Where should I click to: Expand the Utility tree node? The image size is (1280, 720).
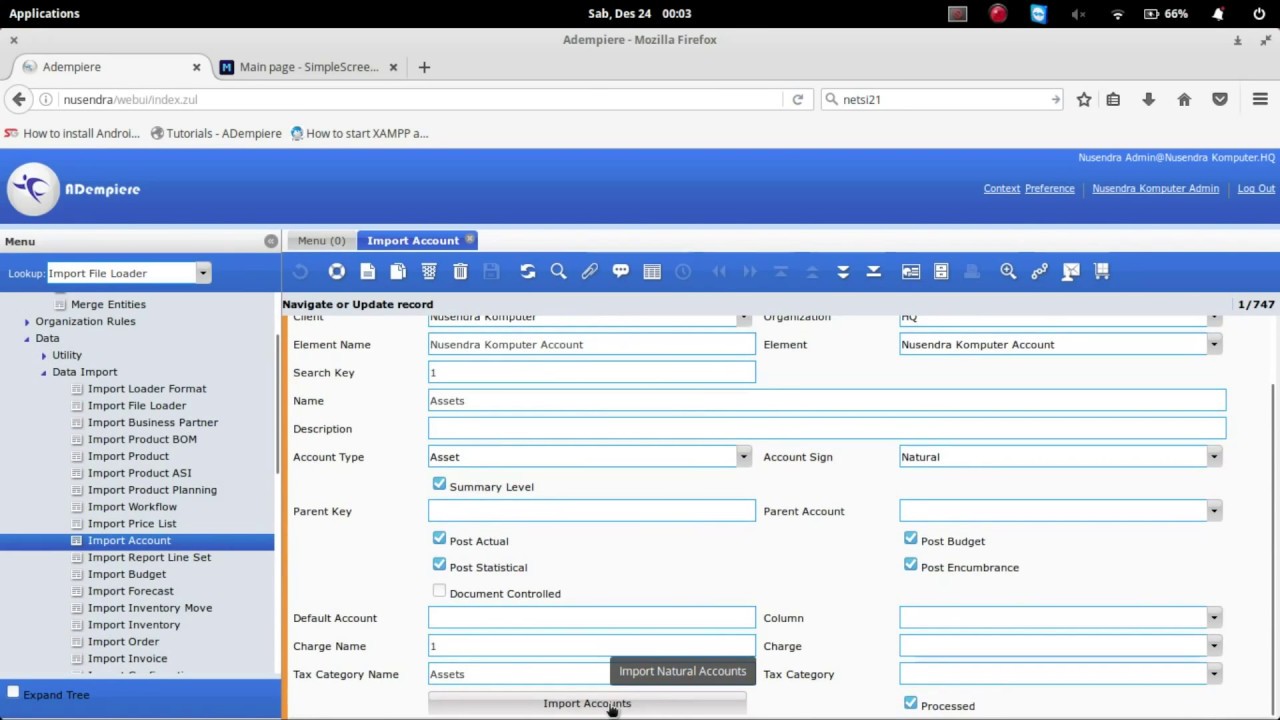tap(44, 355)
